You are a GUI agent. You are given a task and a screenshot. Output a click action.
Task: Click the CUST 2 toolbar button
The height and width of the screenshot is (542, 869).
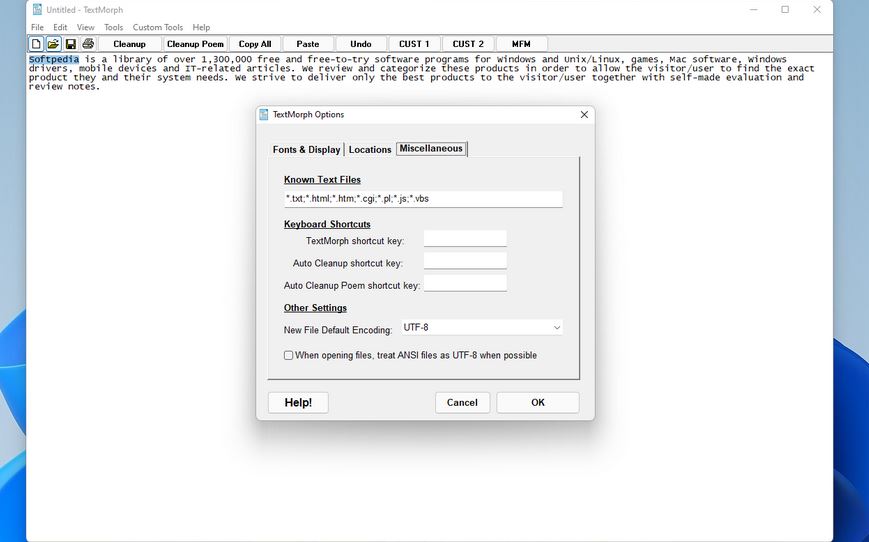point(468,44)
